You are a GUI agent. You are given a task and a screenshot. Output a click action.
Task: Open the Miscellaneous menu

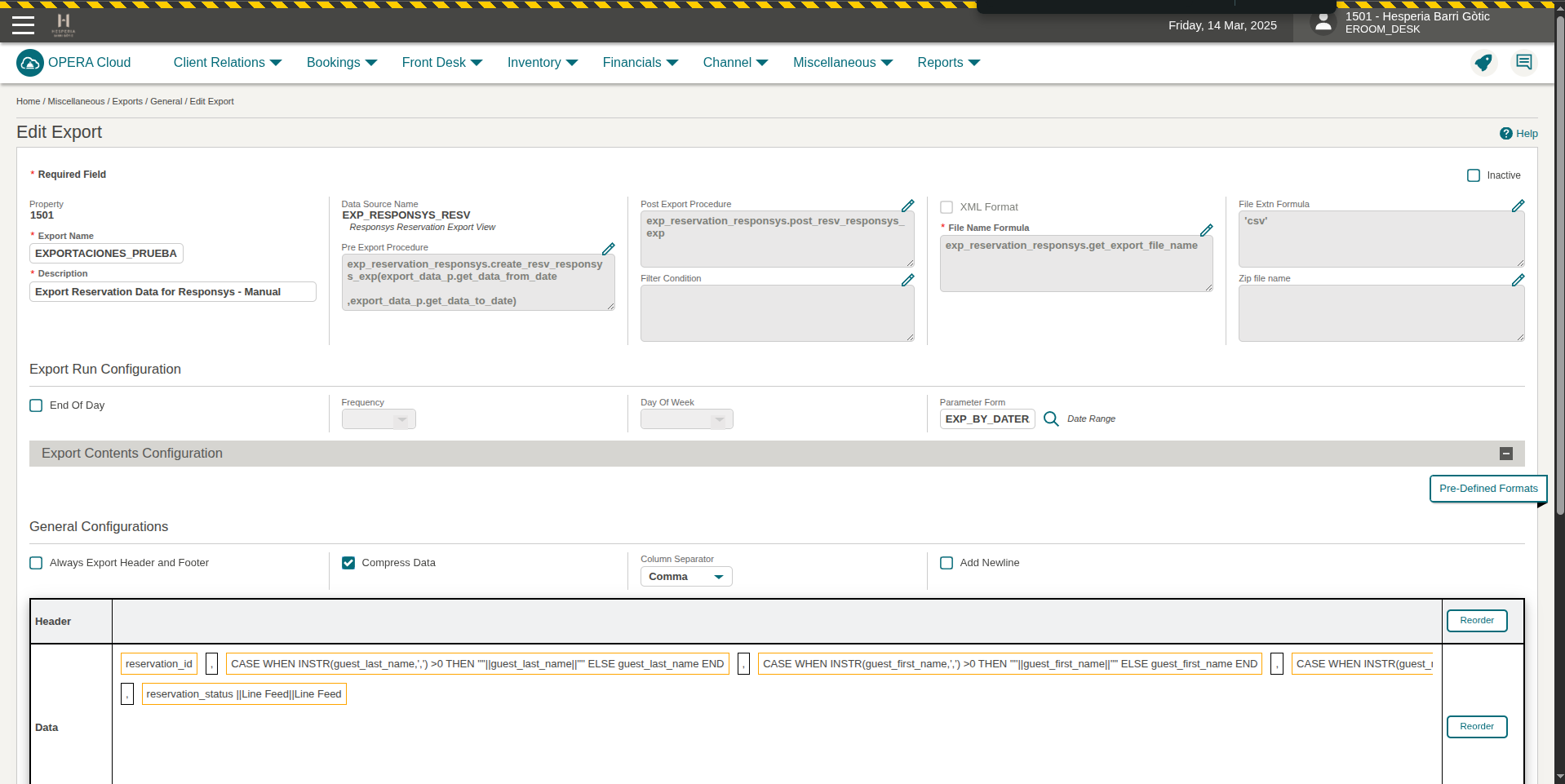(x=842, y=63)
